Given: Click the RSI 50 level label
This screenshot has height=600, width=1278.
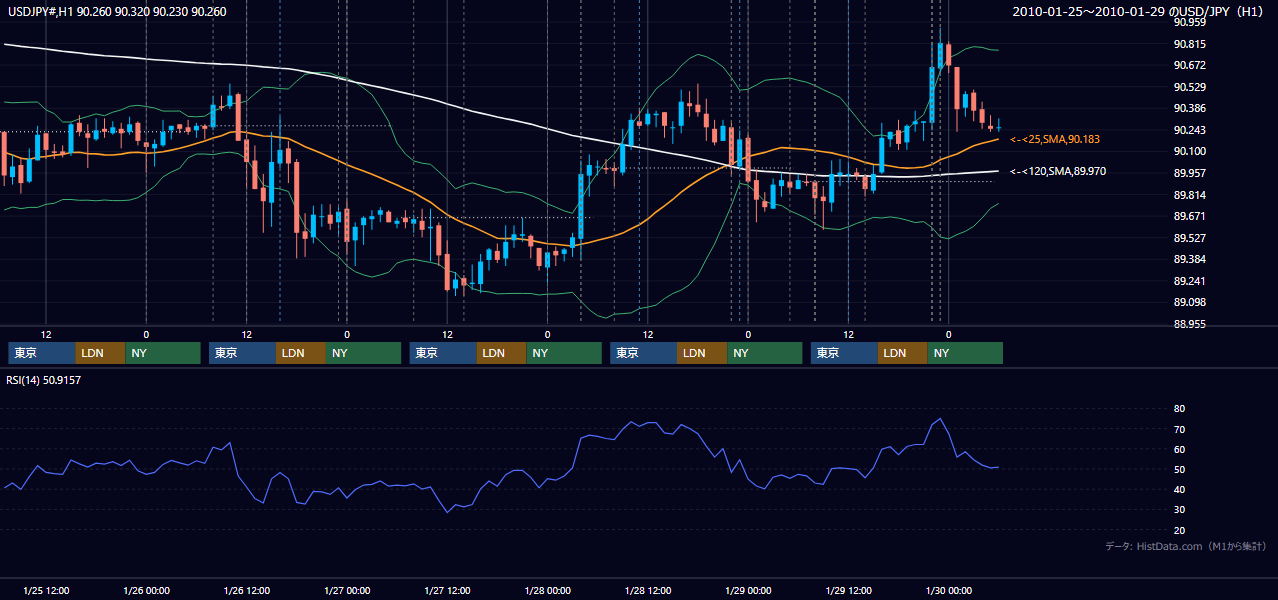Looking at the screenshot, I should pos(1179,469).
